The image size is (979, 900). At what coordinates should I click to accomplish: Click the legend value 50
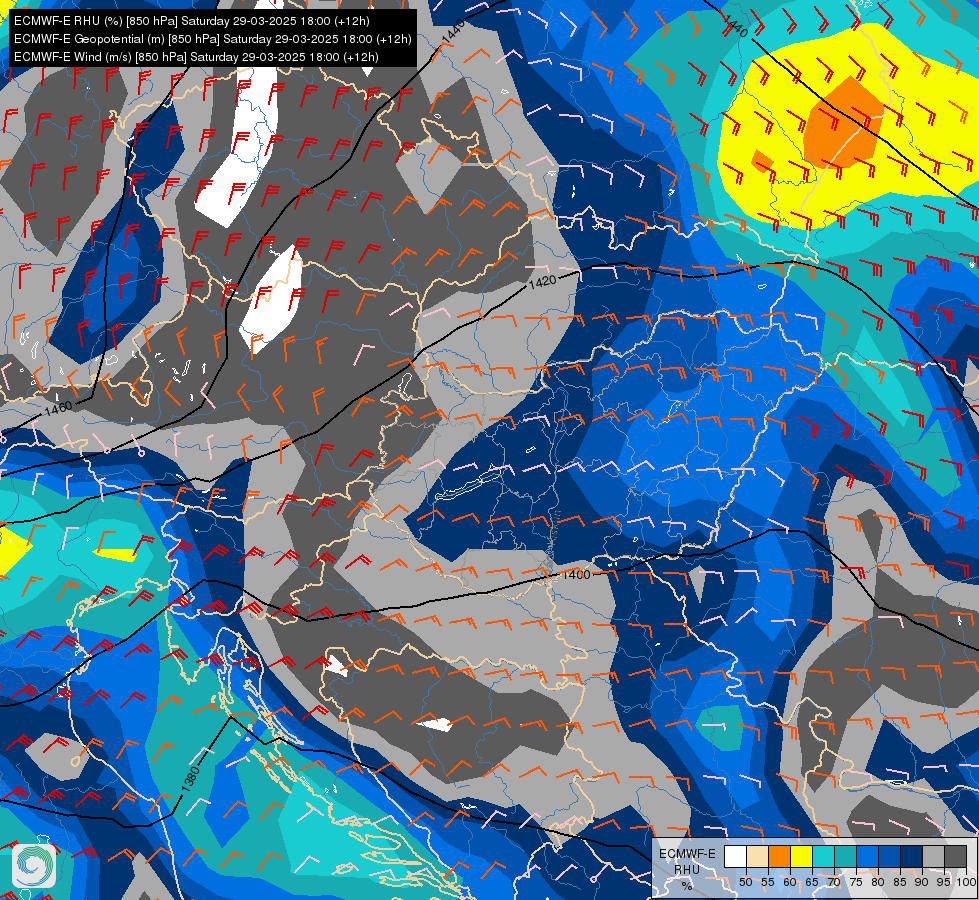(745, 882)
